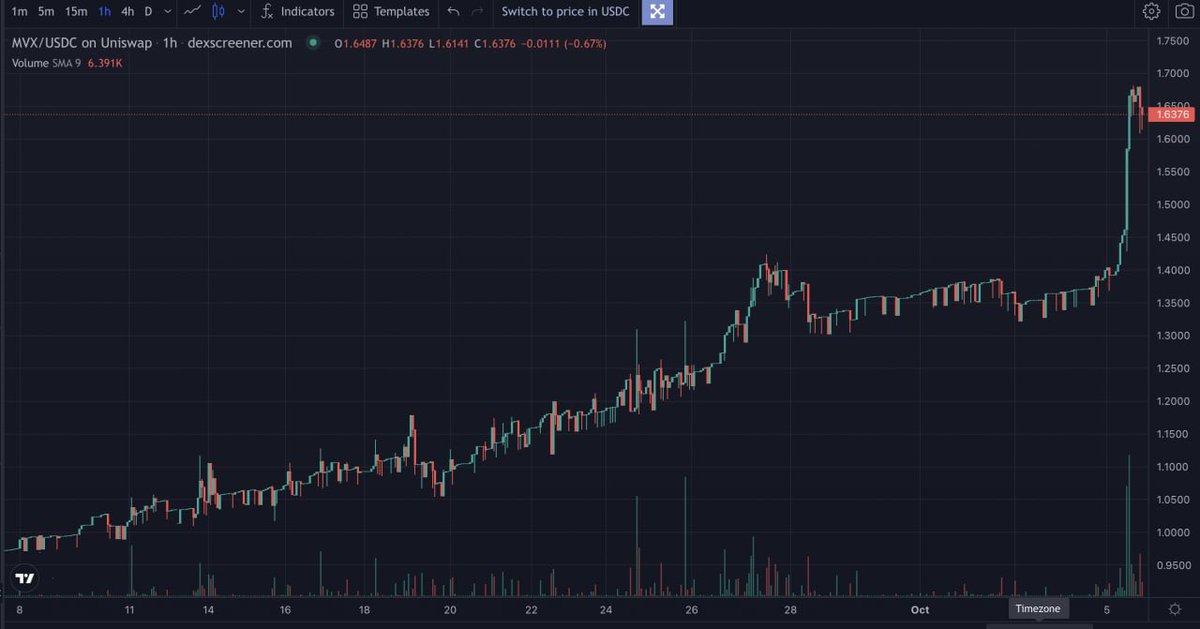Open chart settings gear

tap(1151, 12)
